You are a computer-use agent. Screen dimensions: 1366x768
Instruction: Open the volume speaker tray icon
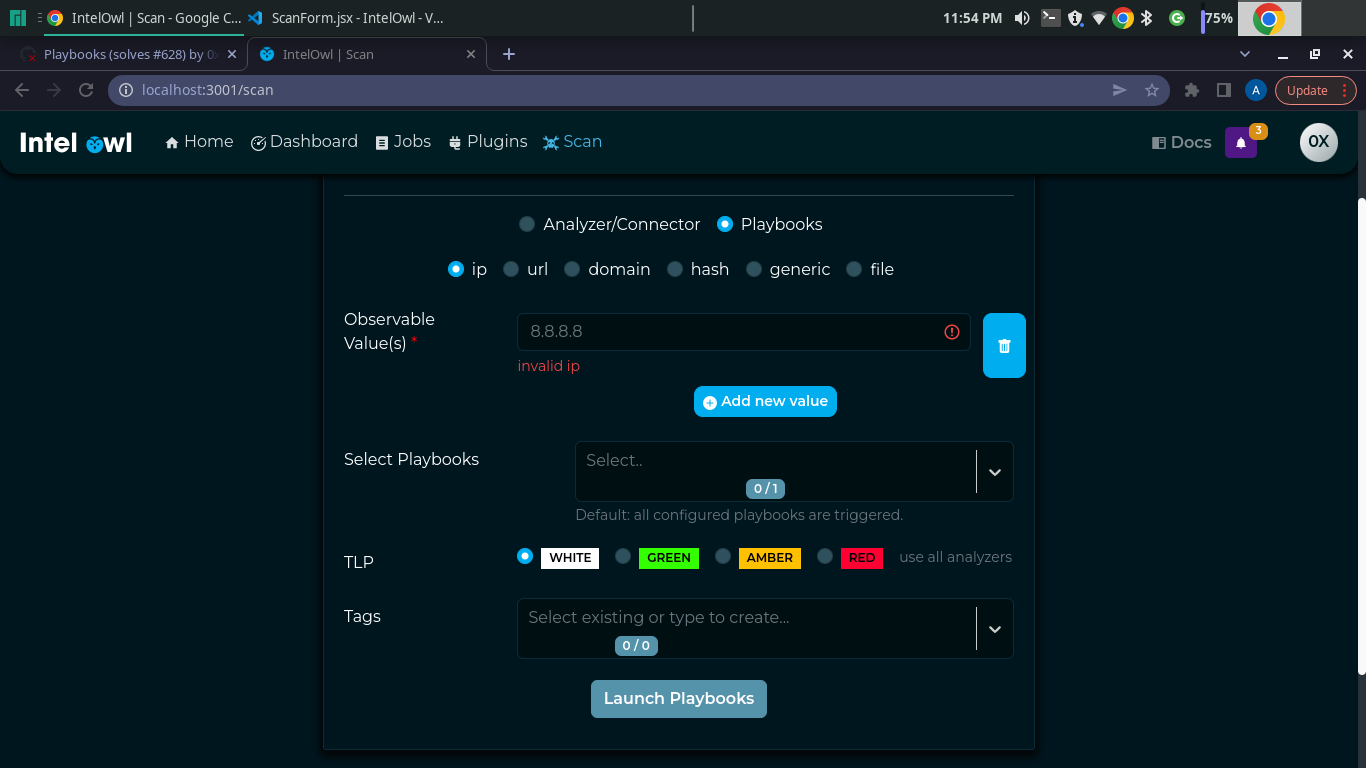pyautogui.click(x=1022, y=18)
